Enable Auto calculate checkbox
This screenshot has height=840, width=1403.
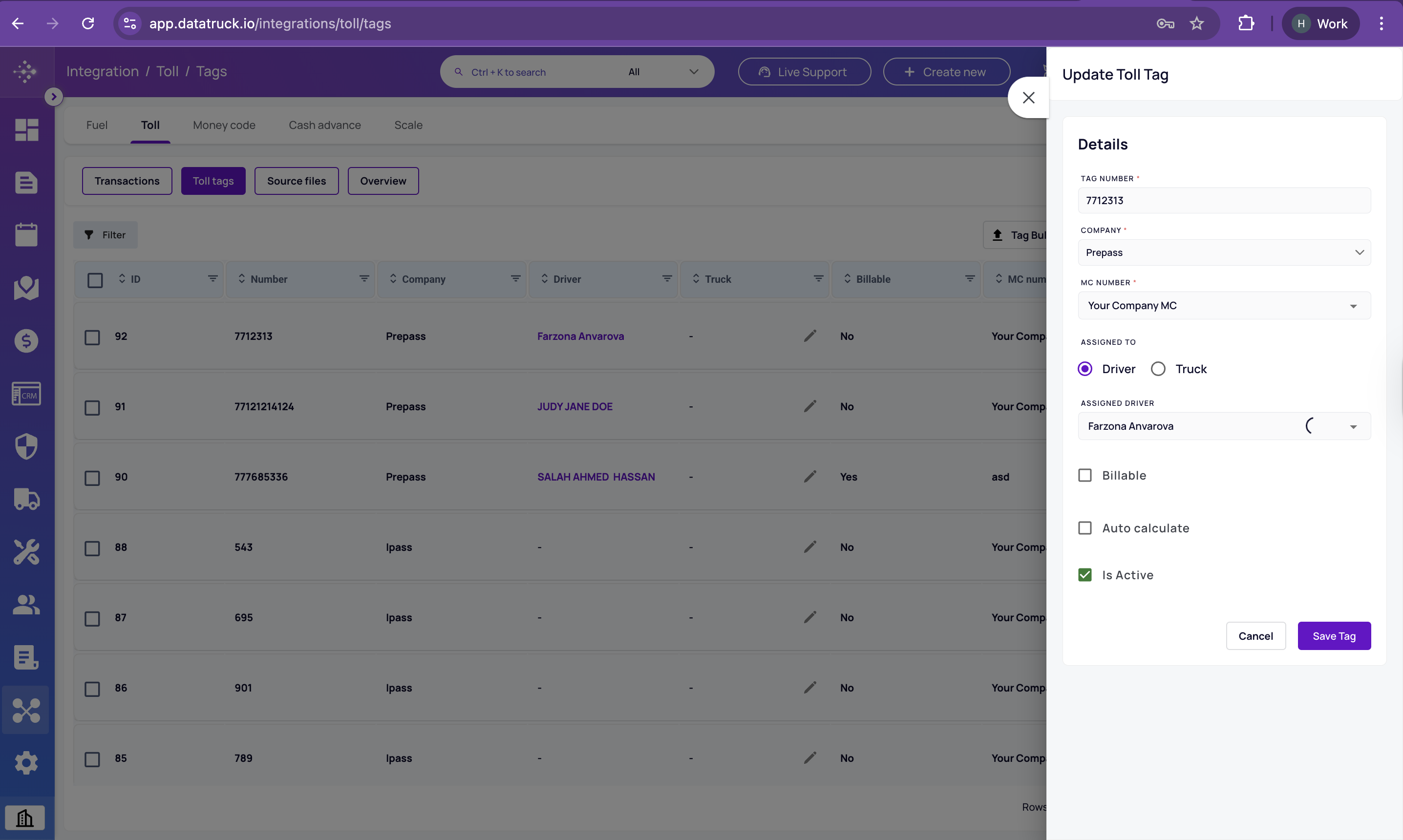(1085, 528)
